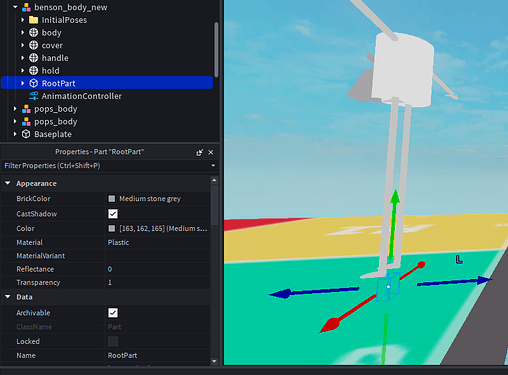Click the InitialPoses folder icon

pos(33,20)
